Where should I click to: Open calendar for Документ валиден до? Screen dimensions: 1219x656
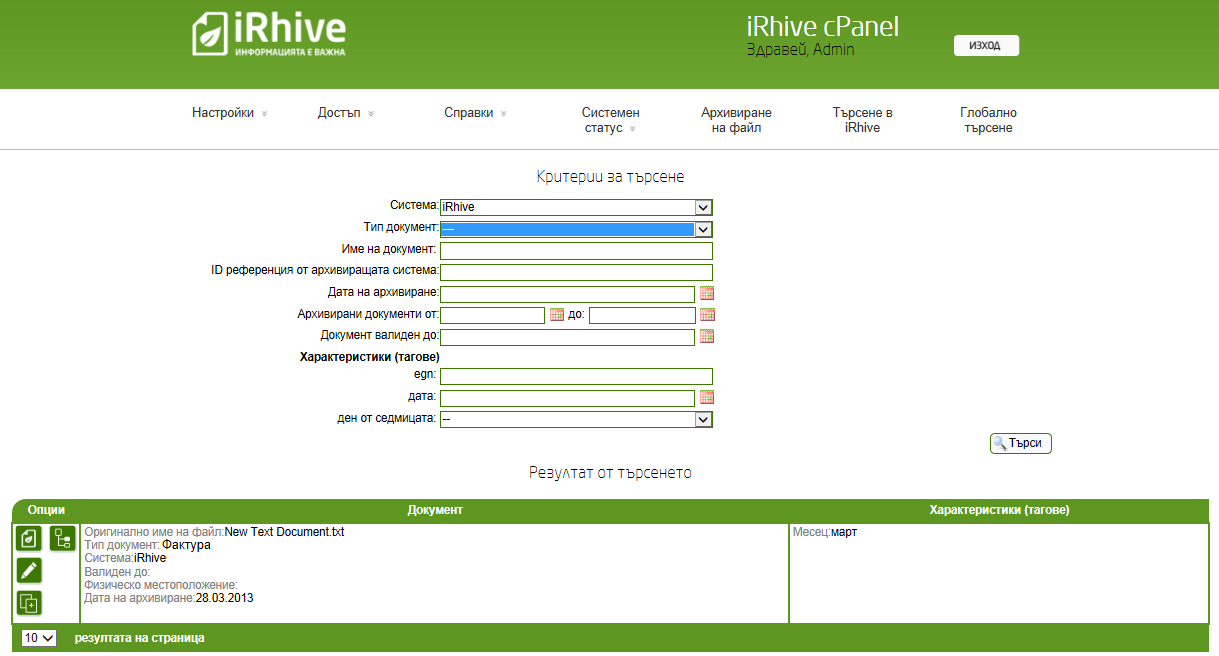point(707,337)
